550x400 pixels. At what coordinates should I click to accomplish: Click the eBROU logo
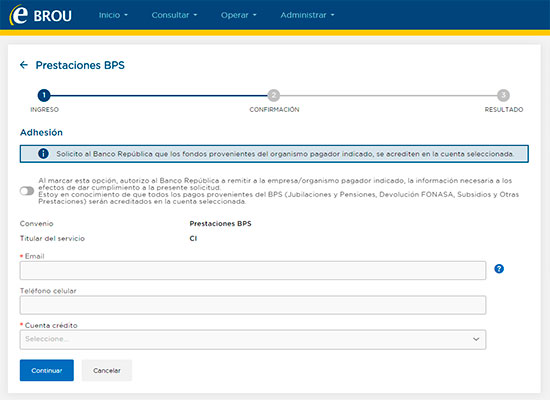tap(41, 15)
